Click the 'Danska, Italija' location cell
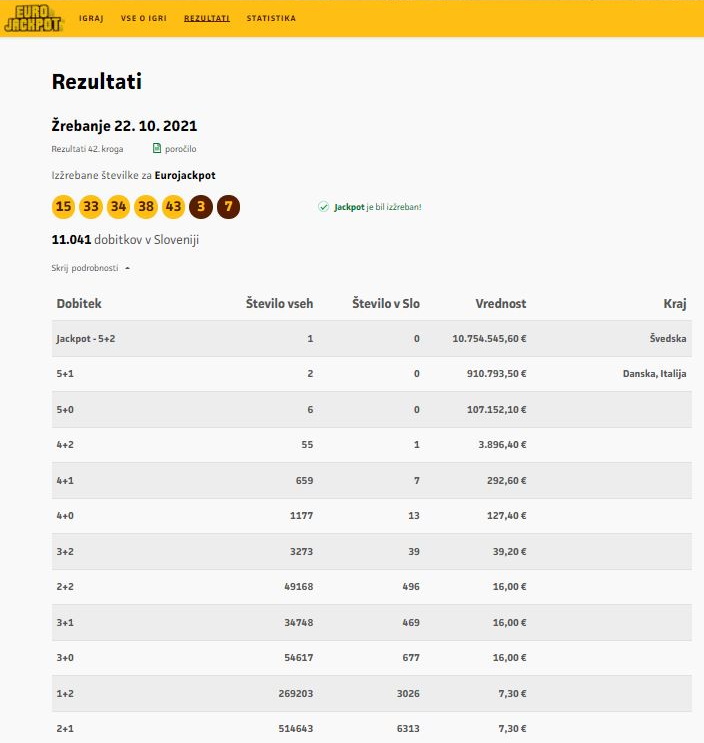The width and height of the screenshot is (704, 743). [x=655, y=374]
